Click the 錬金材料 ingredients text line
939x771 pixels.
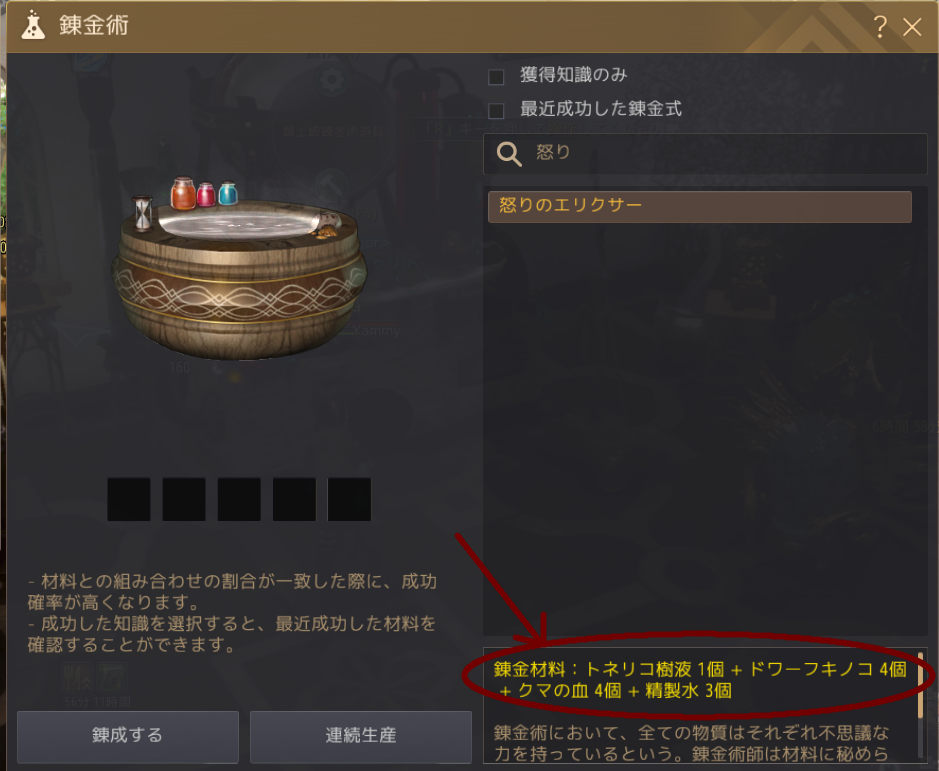tap(699, 679)
